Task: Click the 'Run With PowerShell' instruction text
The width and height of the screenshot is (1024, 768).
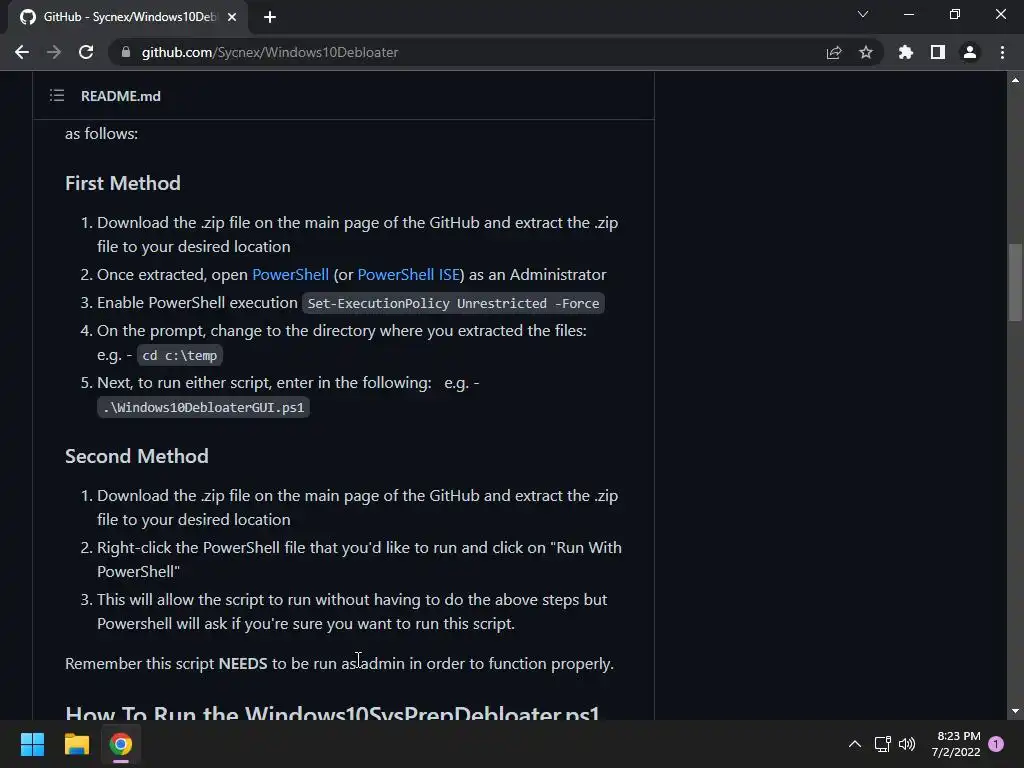Action: pyautogui.click(x=359, y=560)
